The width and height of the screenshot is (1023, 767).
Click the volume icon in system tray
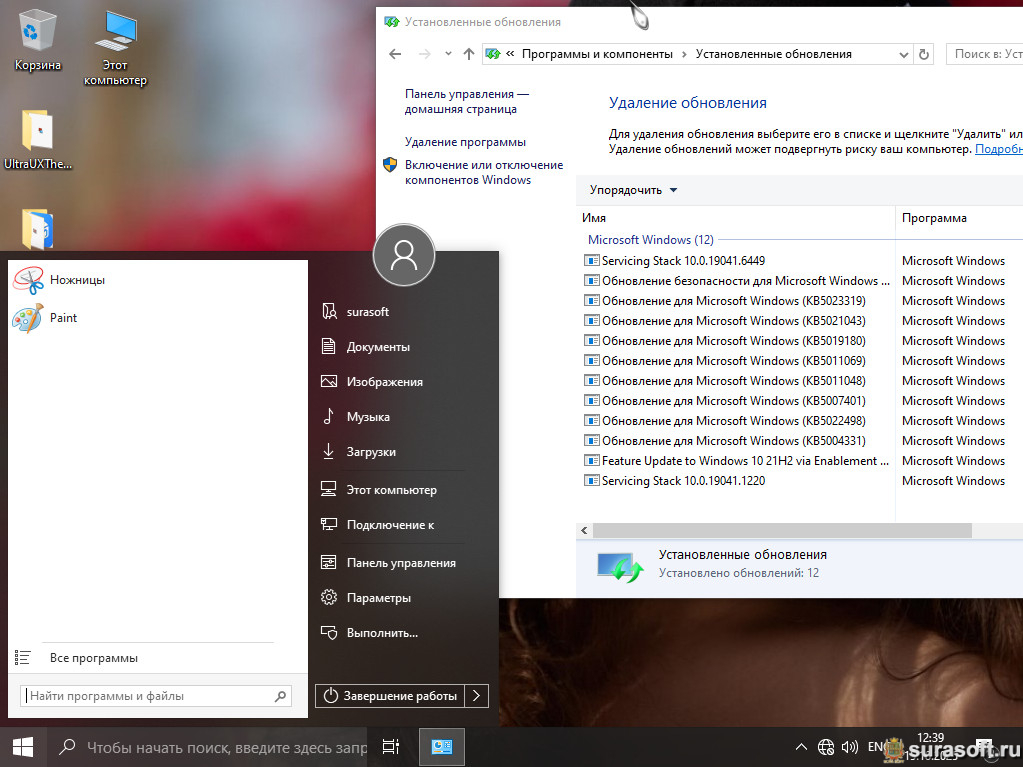(850, 747)
